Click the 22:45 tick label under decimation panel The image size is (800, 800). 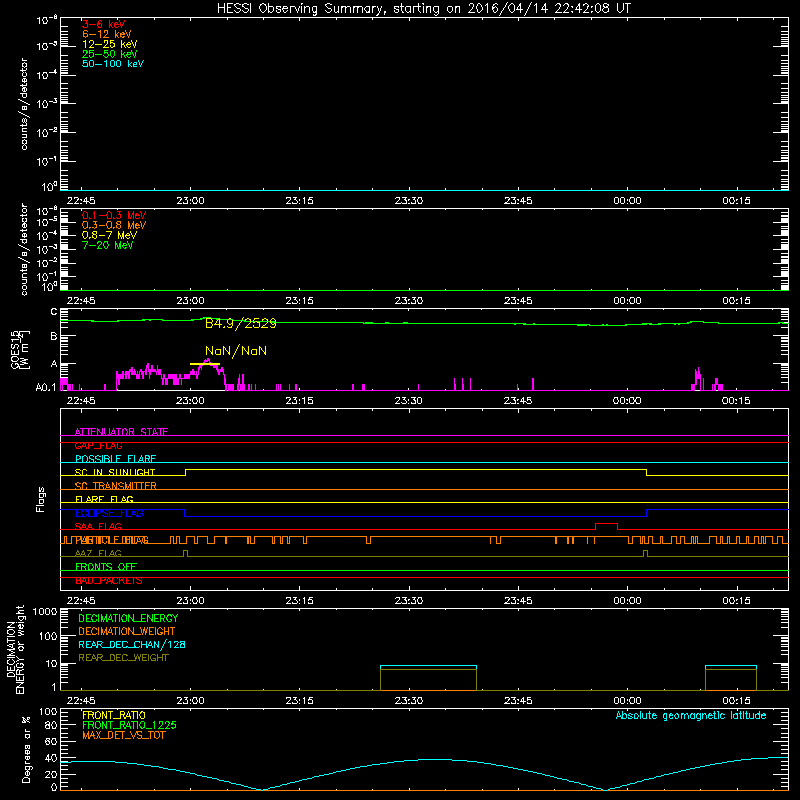point(81,701)
